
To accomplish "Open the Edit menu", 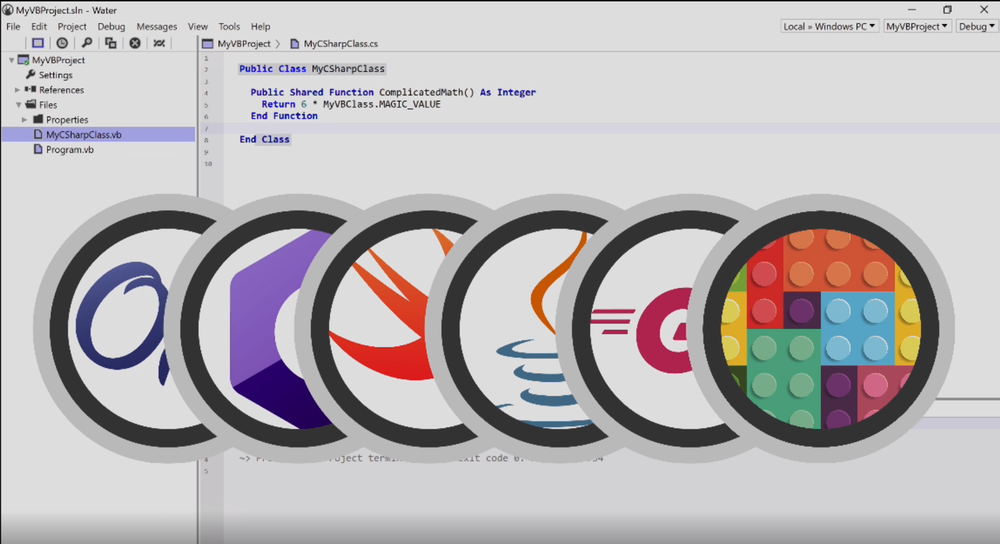I will coord(39,26).
